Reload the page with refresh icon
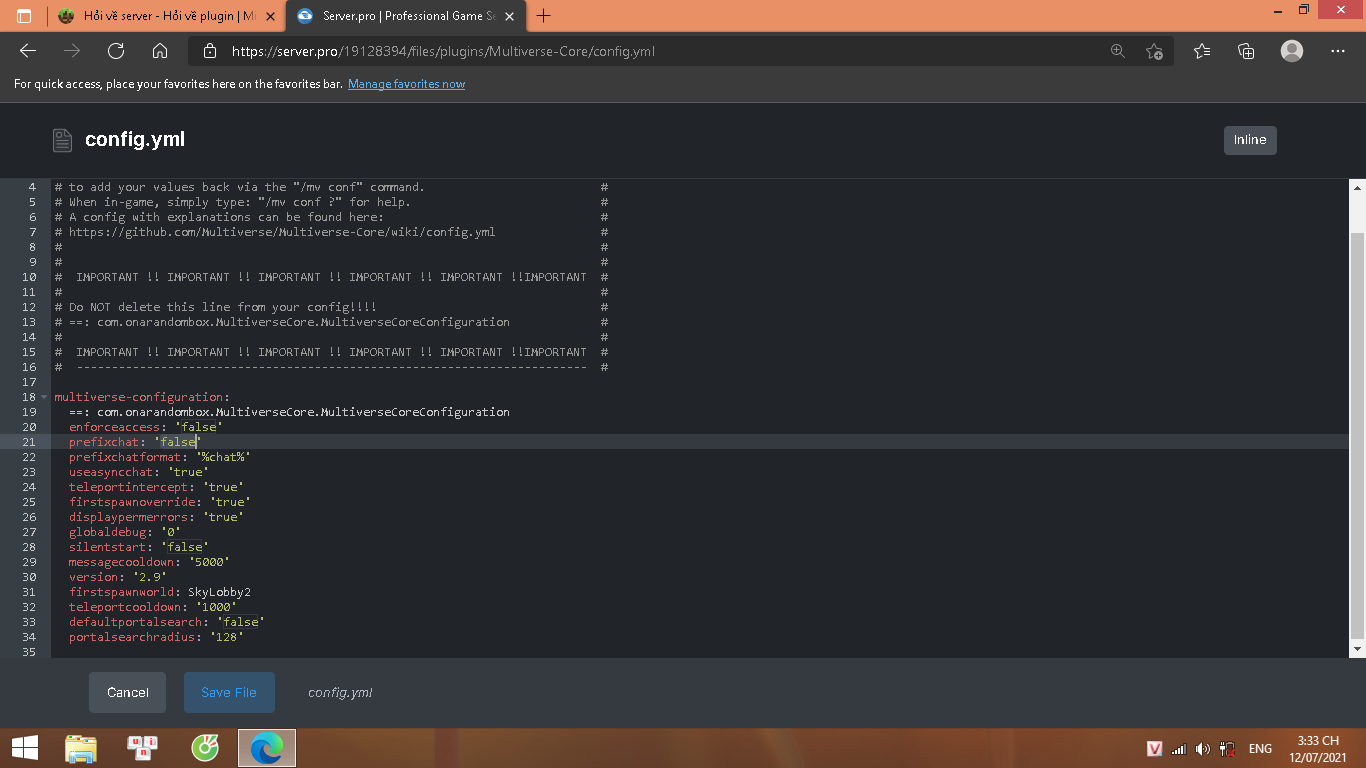The height and width of the screenshot is (768, 1366). click(x=116, y=51)
